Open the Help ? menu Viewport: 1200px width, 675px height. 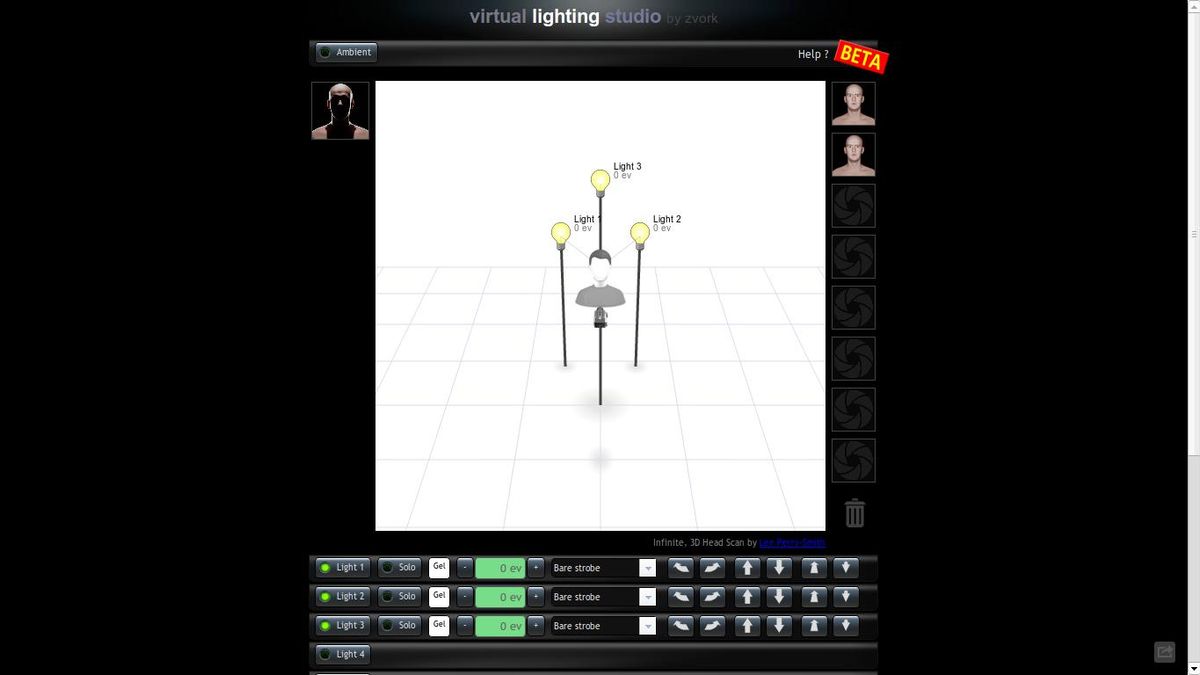813,54
